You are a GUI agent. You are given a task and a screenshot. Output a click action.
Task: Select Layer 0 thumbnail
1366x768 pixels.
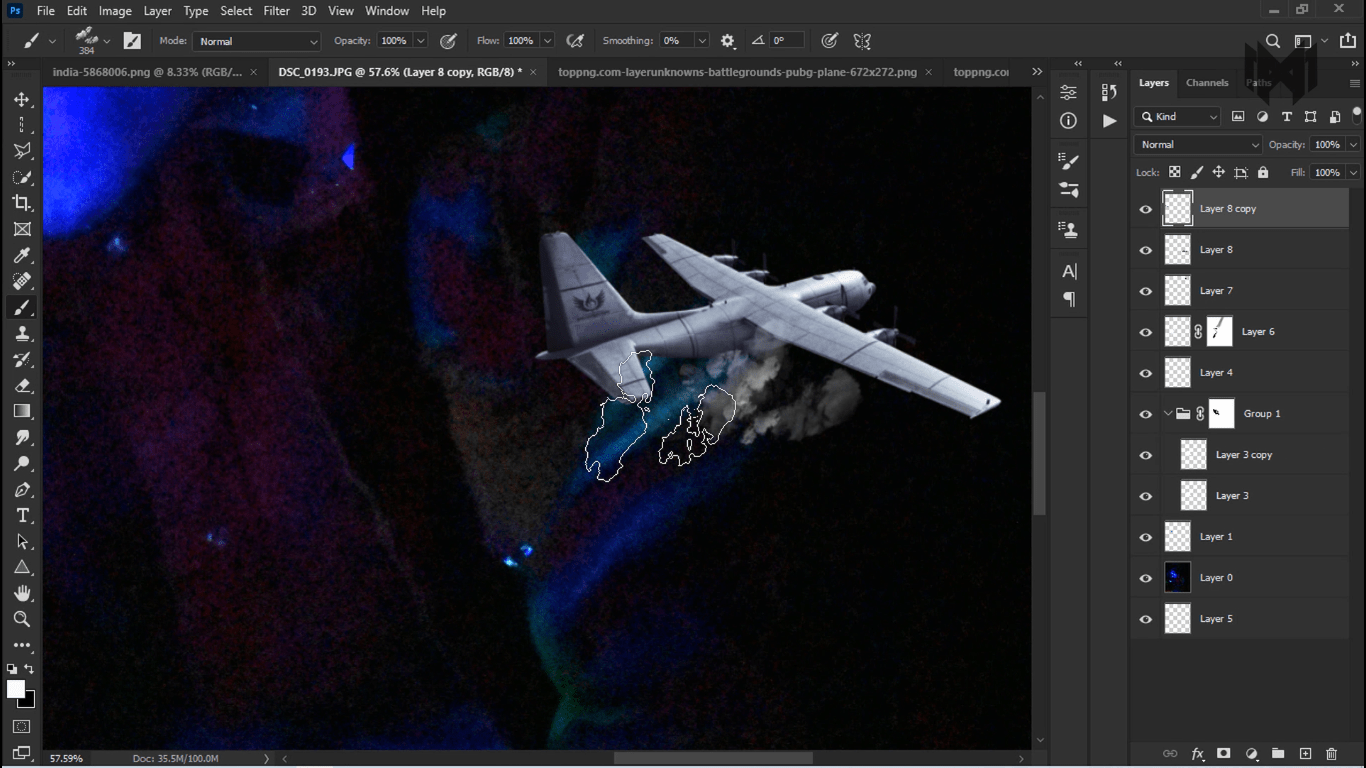[x=1178, y=578]
